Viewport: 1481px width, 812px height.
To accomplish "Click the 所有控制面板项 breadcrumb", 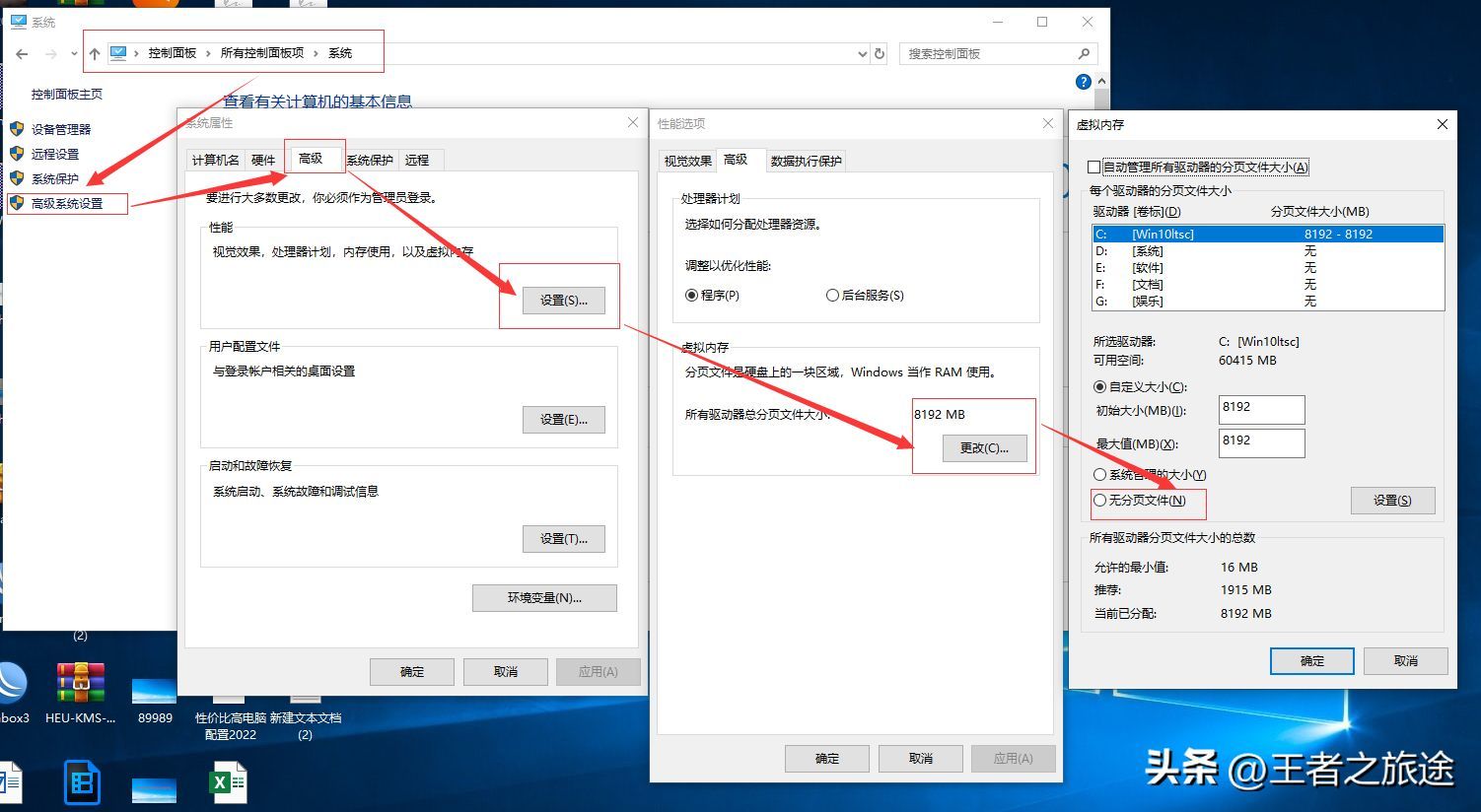I will (x=261, y=53).
